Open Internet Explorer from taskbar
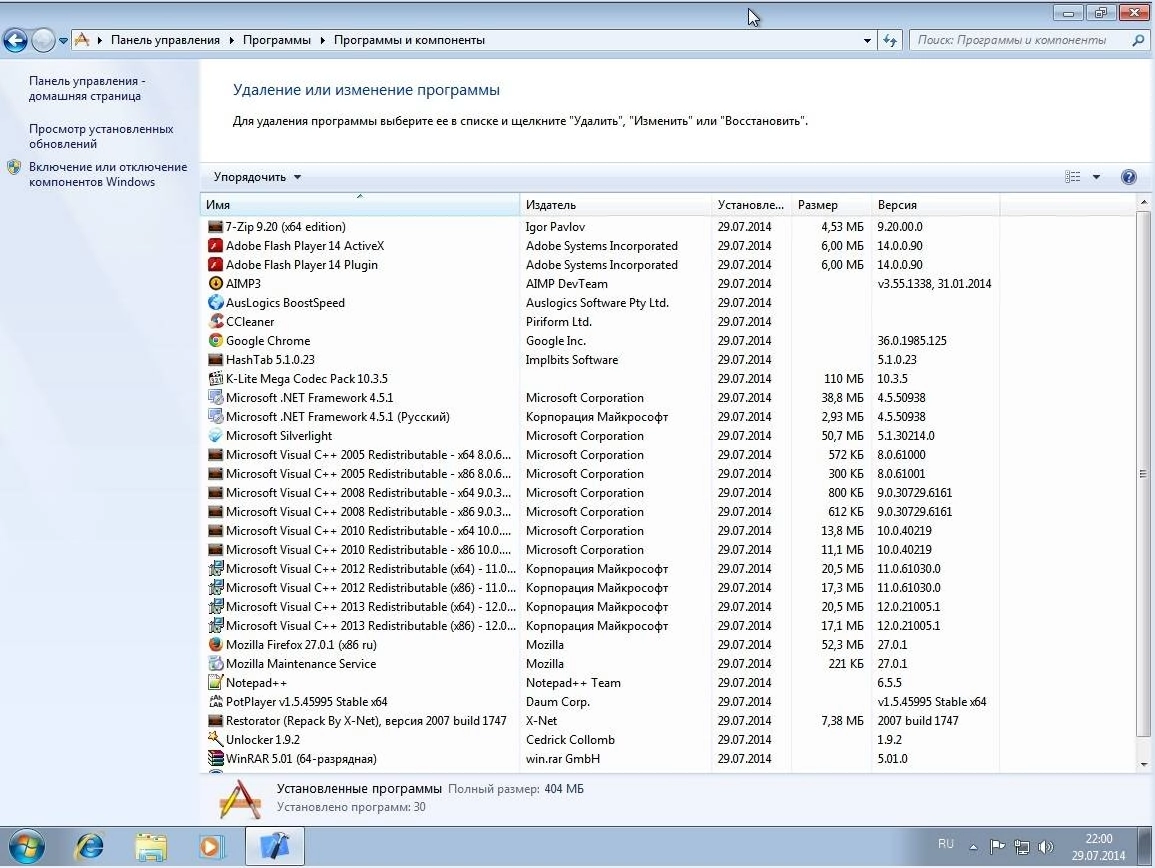This screenshot has height=868, width=1155. click(x=90, y=847)
